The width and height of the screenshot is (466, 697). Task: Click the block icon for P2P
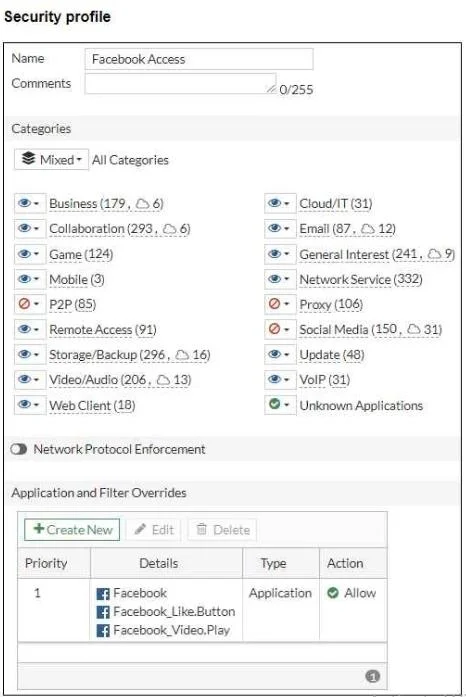24,304
